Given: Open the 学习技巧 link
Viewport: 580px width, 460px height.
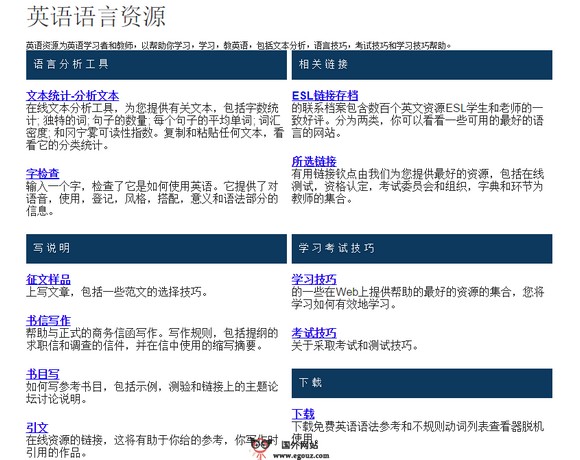Looking at the screenshot, I should pyautogui.click(x=314, y=279).
